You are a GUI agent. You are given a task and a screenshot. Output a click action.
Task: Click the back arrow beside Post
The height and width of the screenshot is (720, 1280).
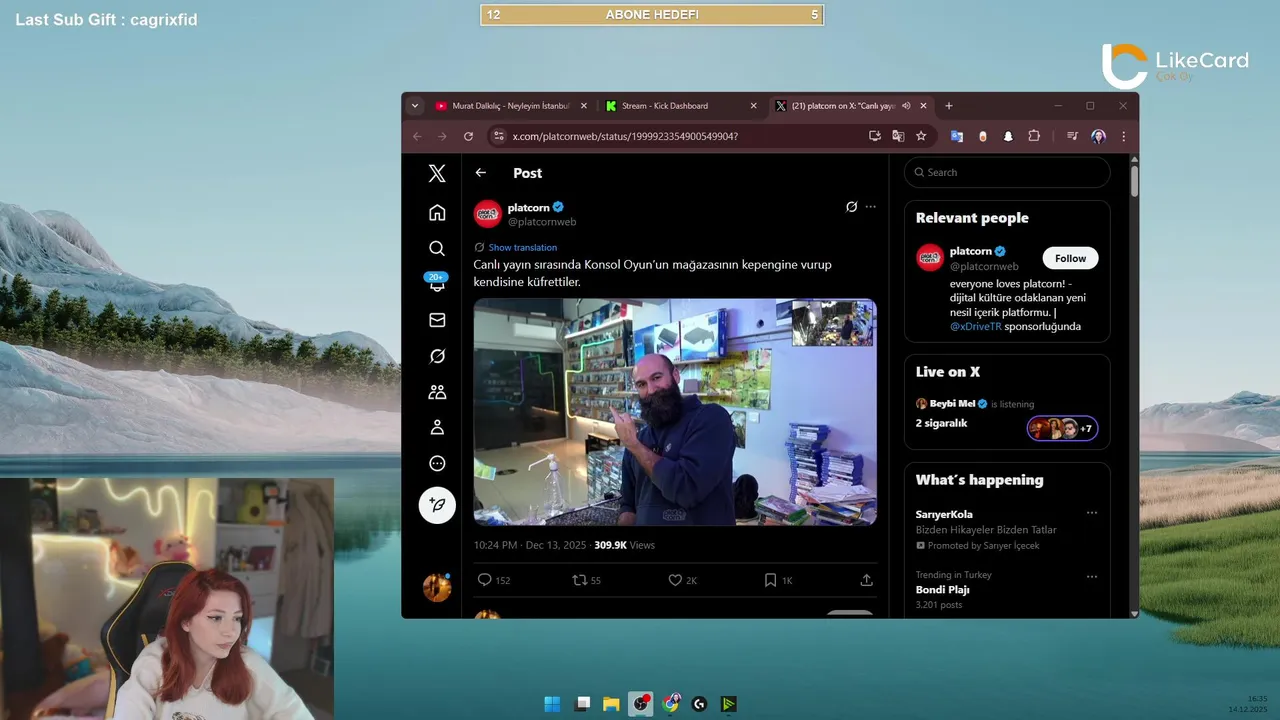pos(481,173)
